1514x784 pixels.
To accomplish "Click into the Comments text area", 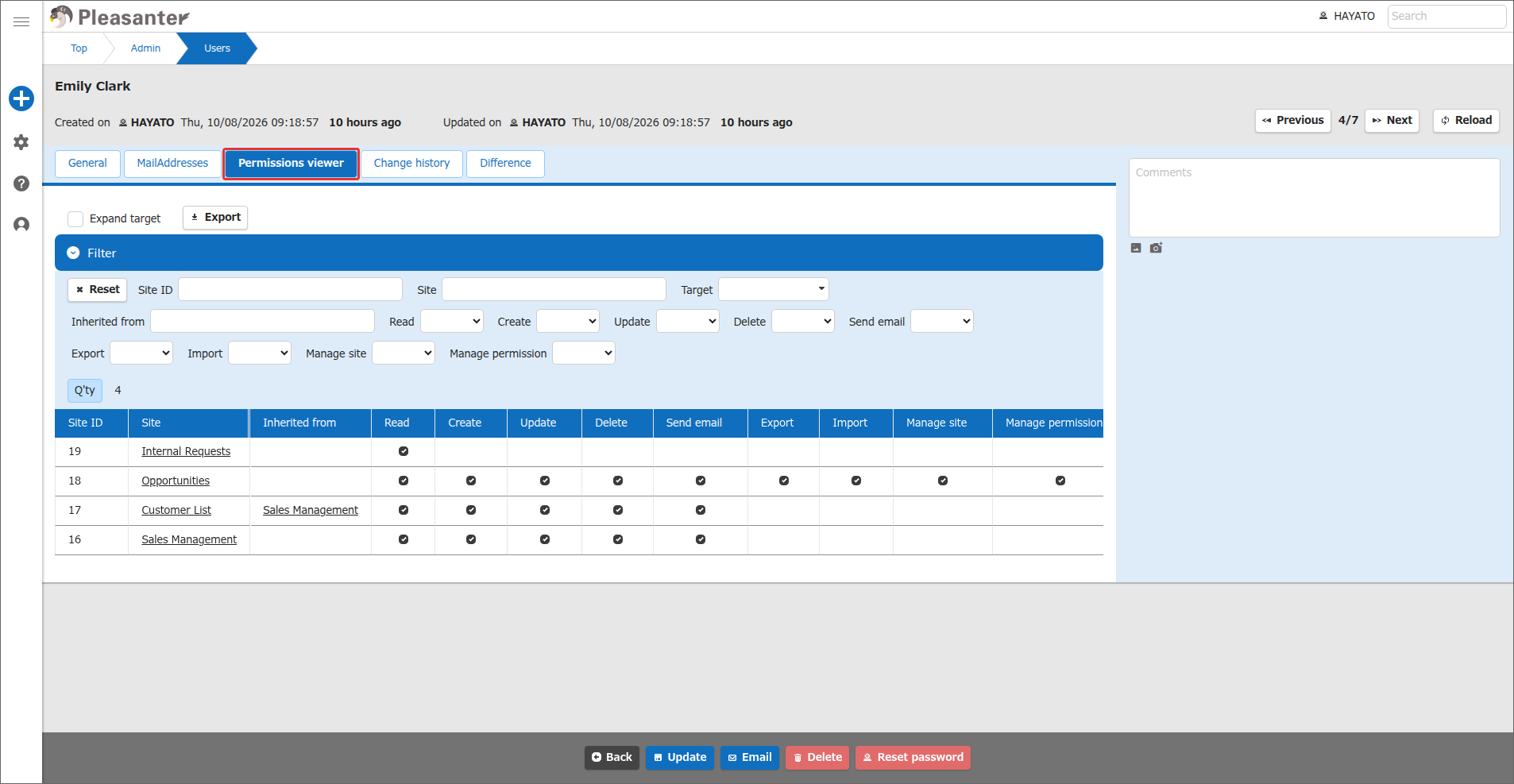I will 1315,198.
